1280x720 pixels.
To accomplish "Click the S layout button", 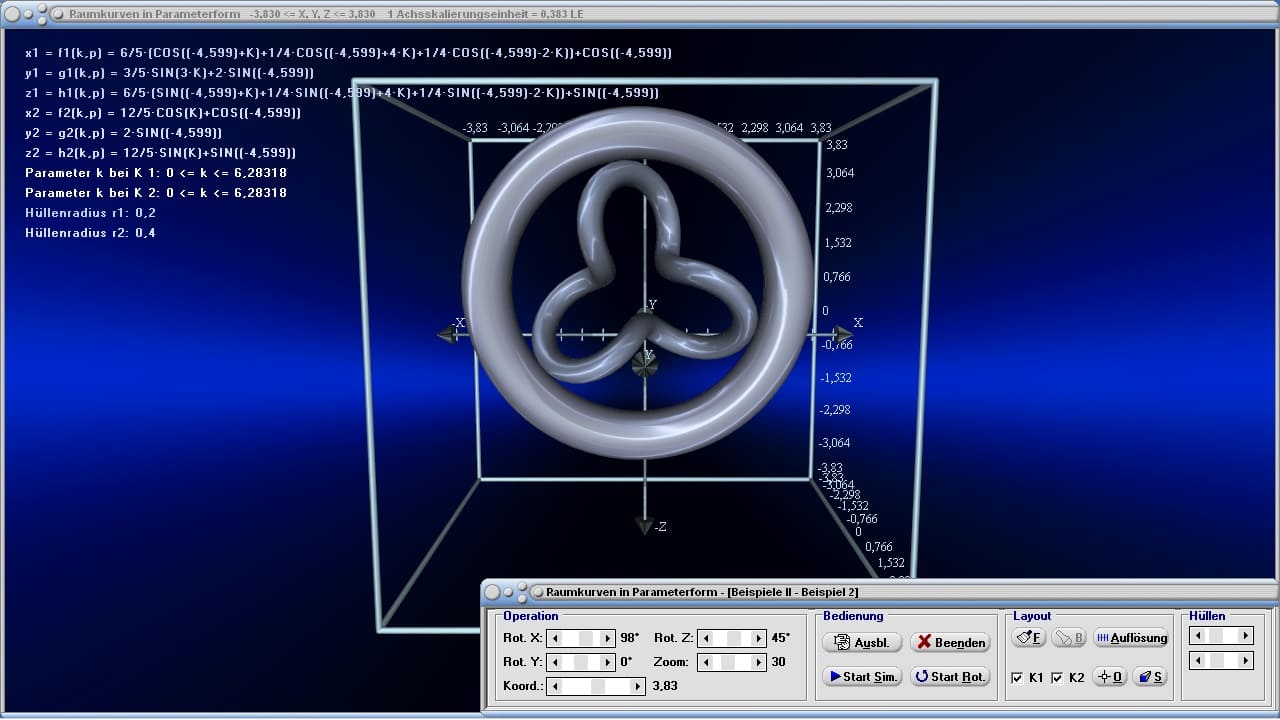I will (1151, 676).
